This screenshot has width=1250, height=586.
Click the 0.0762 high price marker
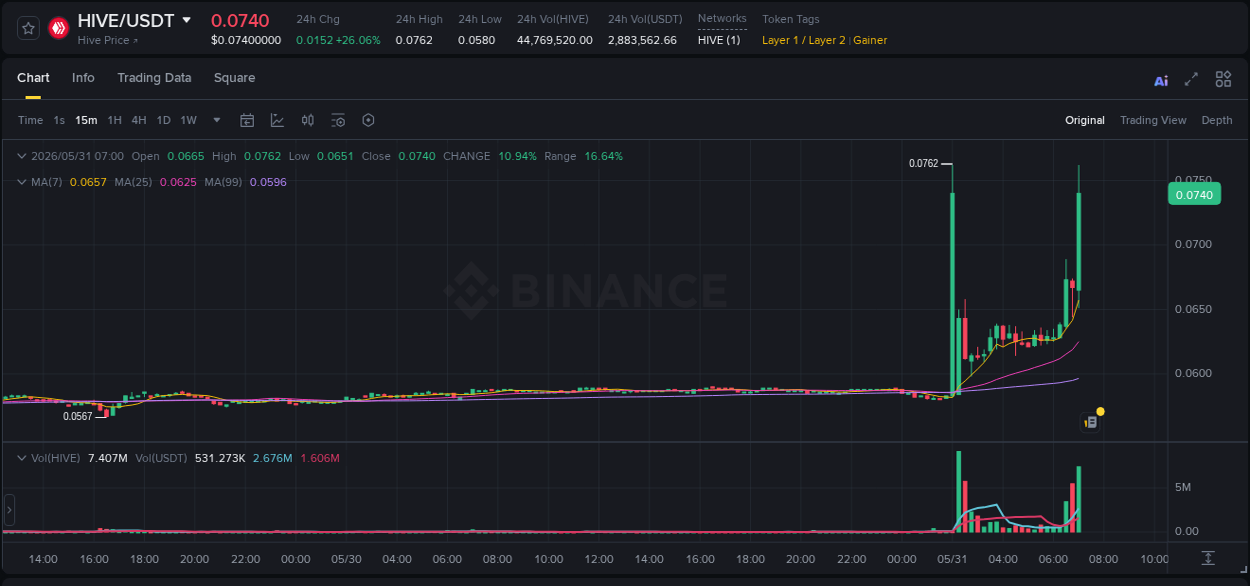tap(923, 163)
